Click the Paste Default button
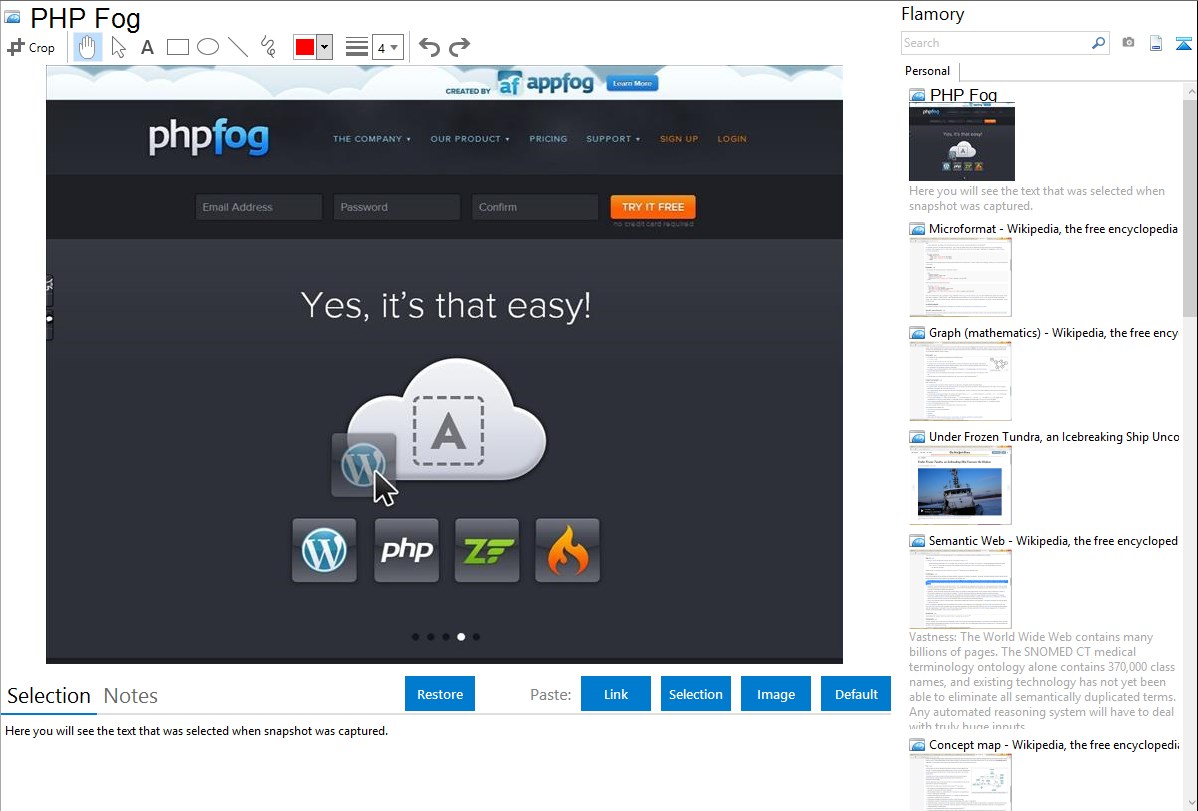The width and height of the screenshot is (1198, 811). [856, 694]
